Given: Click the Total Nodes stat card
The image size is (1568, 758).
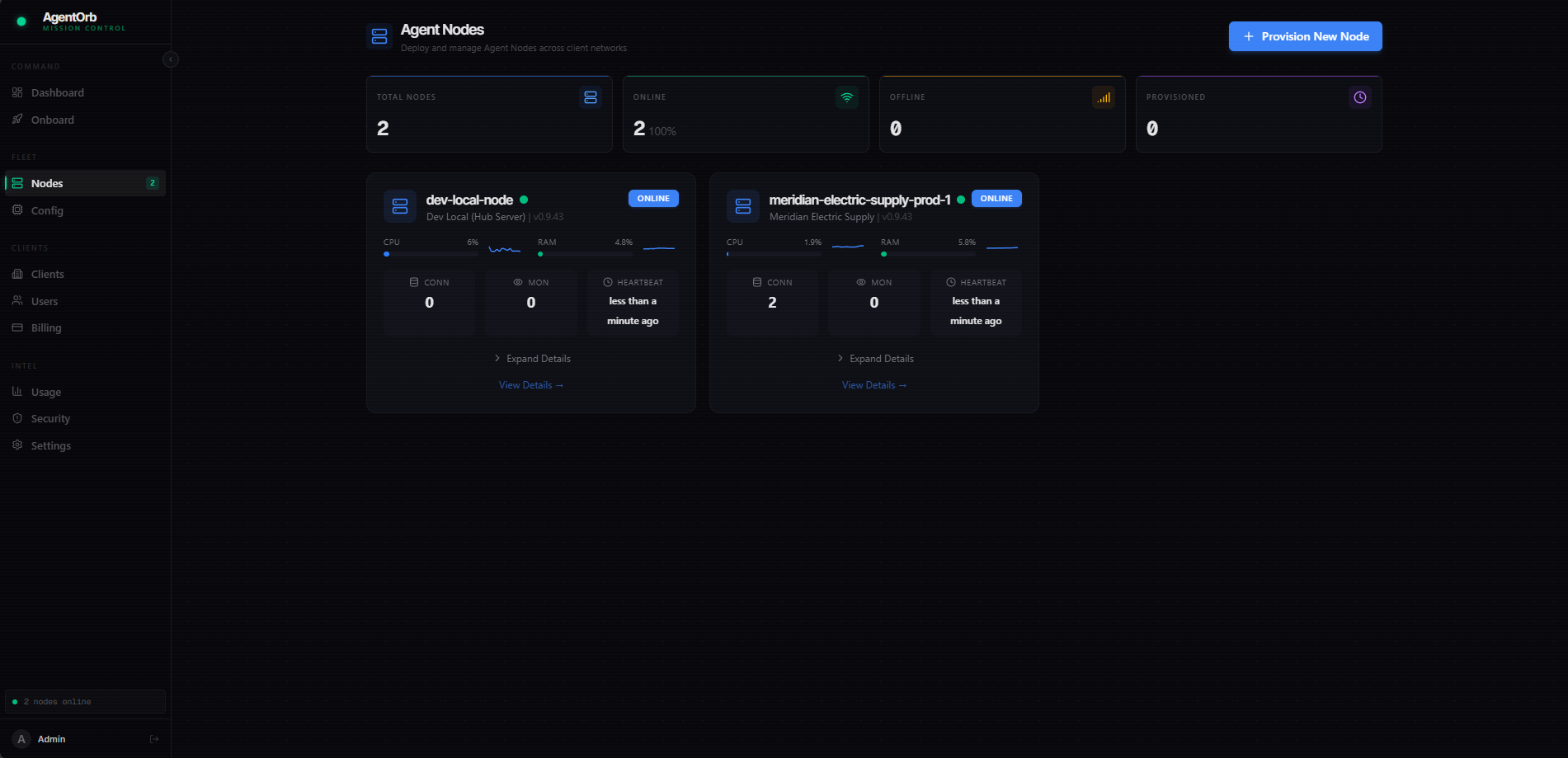Looking at the screenshot, I should [489, 114].
